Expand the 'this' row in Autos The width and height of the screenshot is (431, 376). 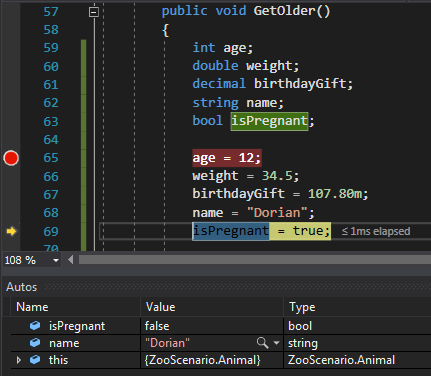coord(19,360)
